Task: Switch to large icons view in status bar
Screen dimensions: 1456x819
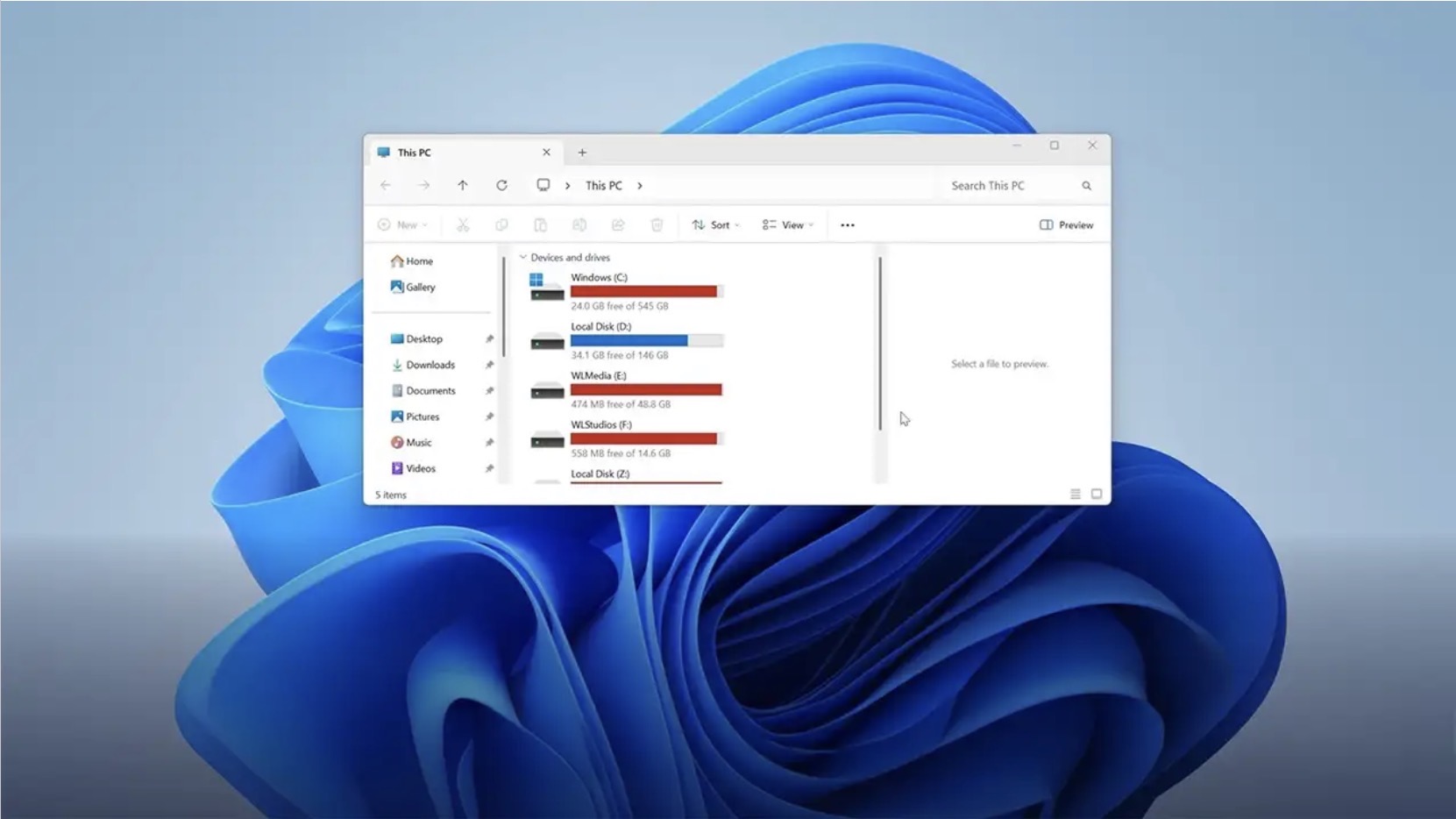Action: [x=1097, y=495]
